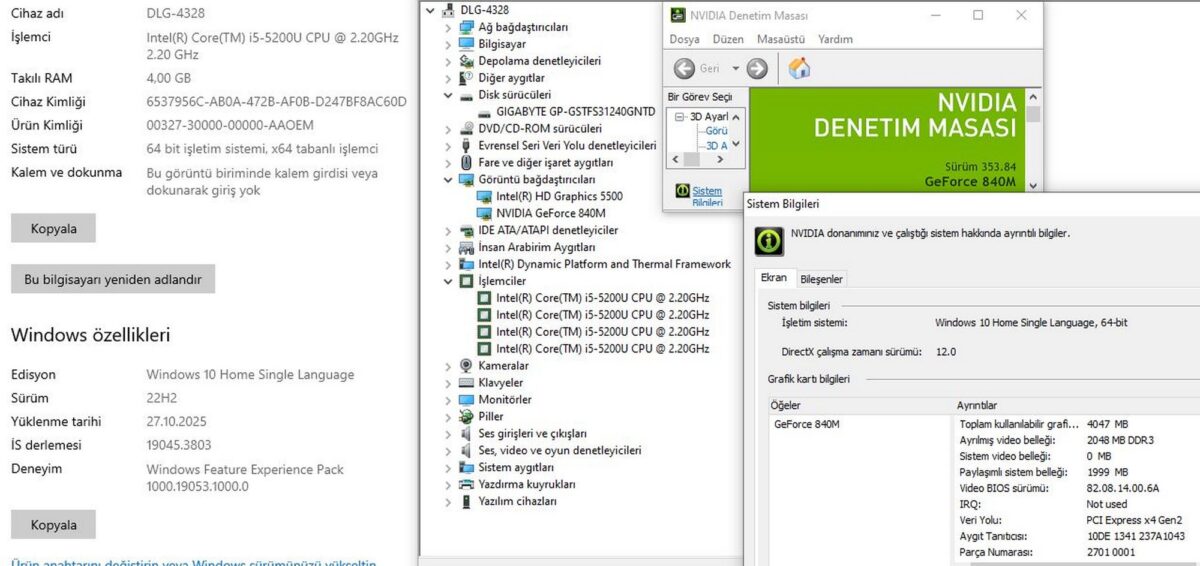Switch to the Ekran tab
Image resolution: width=1200 pixels, height=566 pixels.
pyautogui.click(x=774, y=278)
